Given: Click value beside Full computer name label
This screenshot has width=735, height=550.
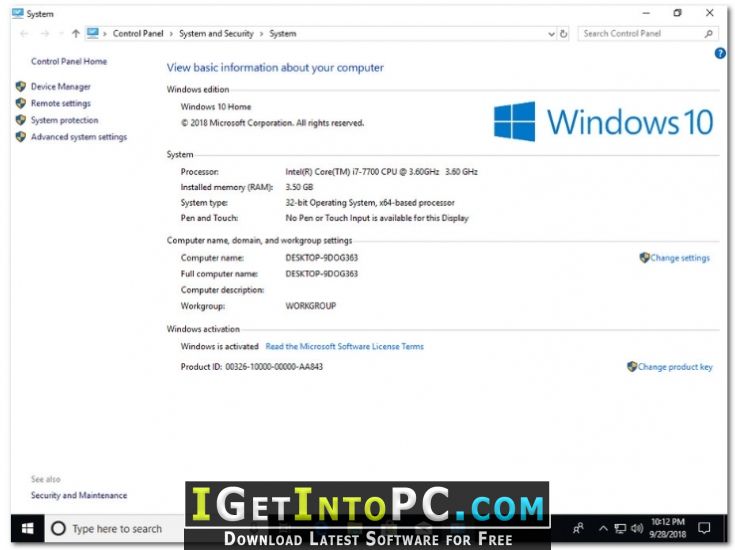Looking at the screenshot, I should pyautogui.click(x=322, y=274).
